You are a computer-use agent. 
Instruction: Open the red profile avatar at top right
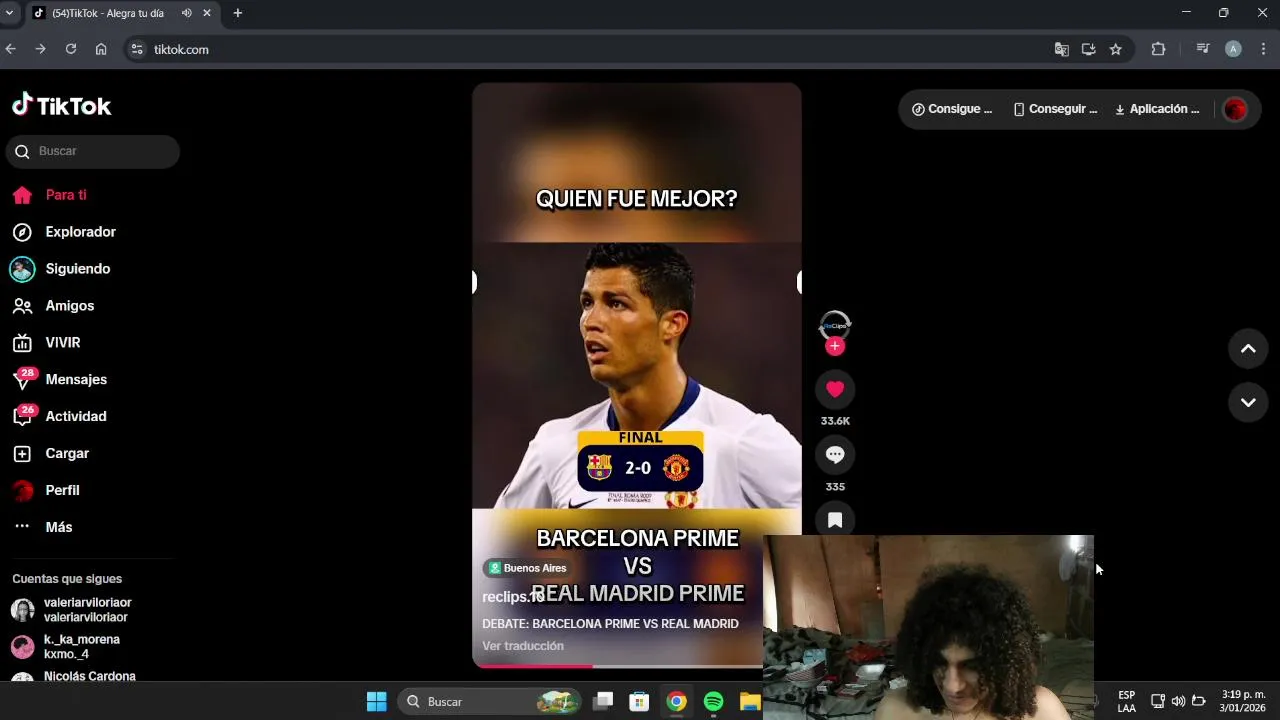coord(1235,110)
